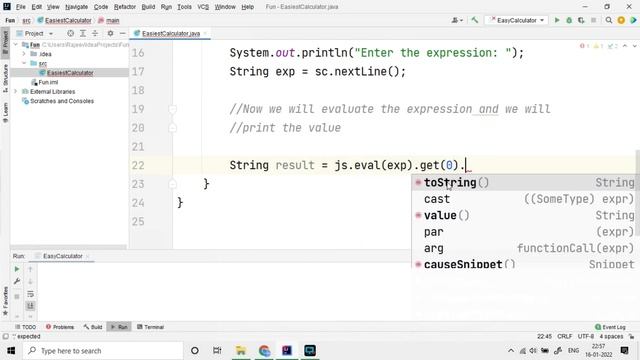Run the EasyCalculator configuration from the top toolbar

[557, 20]
